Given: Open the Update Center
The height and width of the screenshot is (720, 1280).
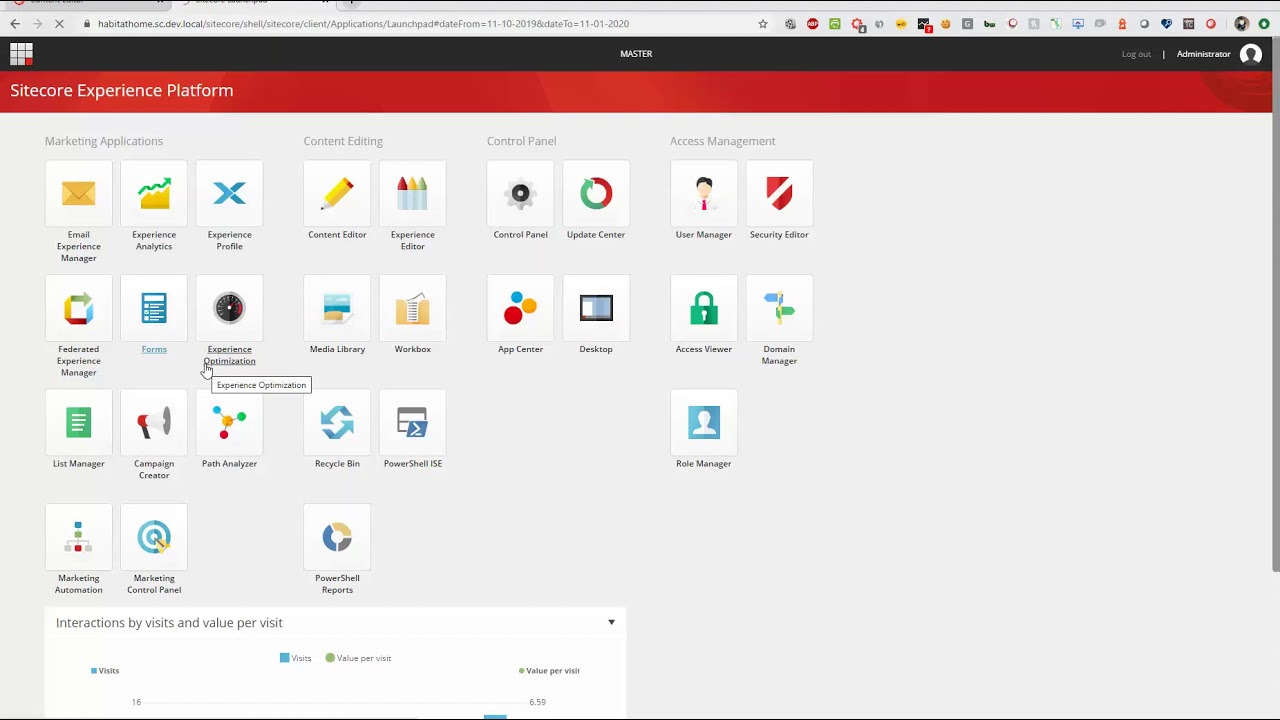Looking at the screenshot, I should click(x=596, y=194).
